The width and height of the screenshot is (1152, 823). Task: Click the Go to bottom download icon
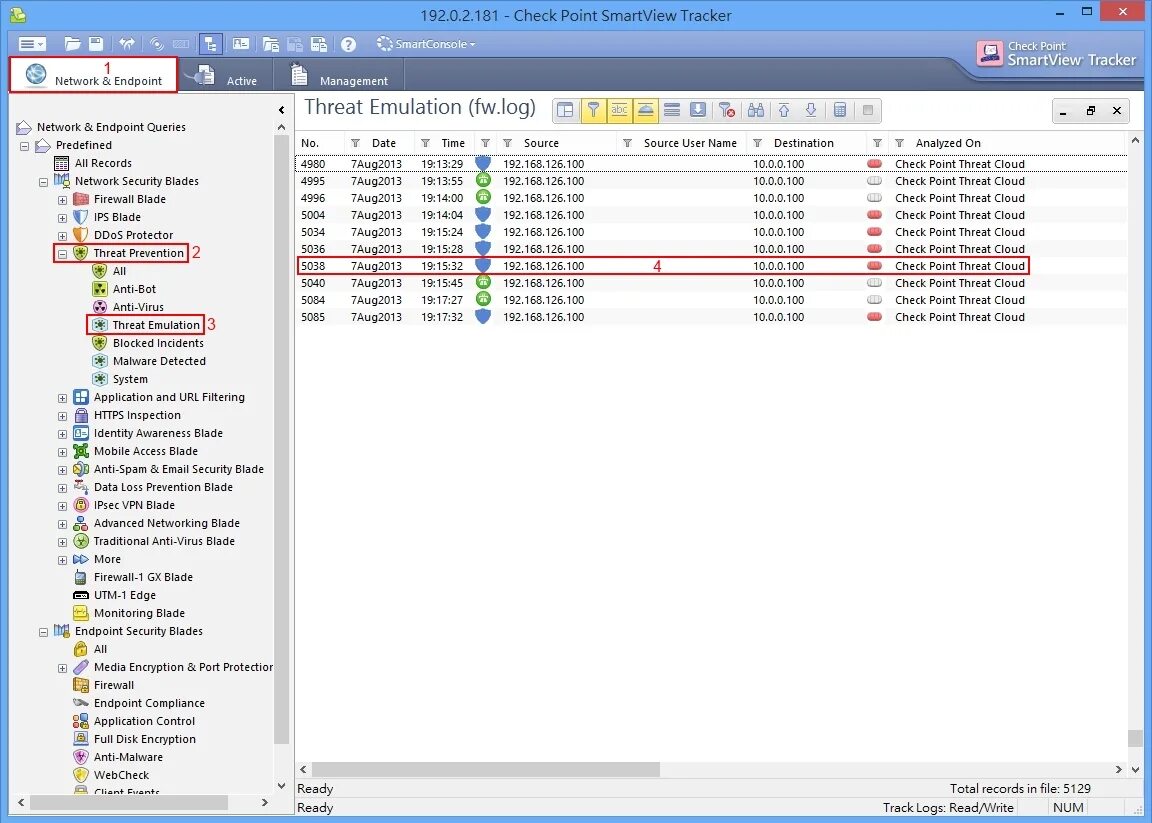(698, 110)
